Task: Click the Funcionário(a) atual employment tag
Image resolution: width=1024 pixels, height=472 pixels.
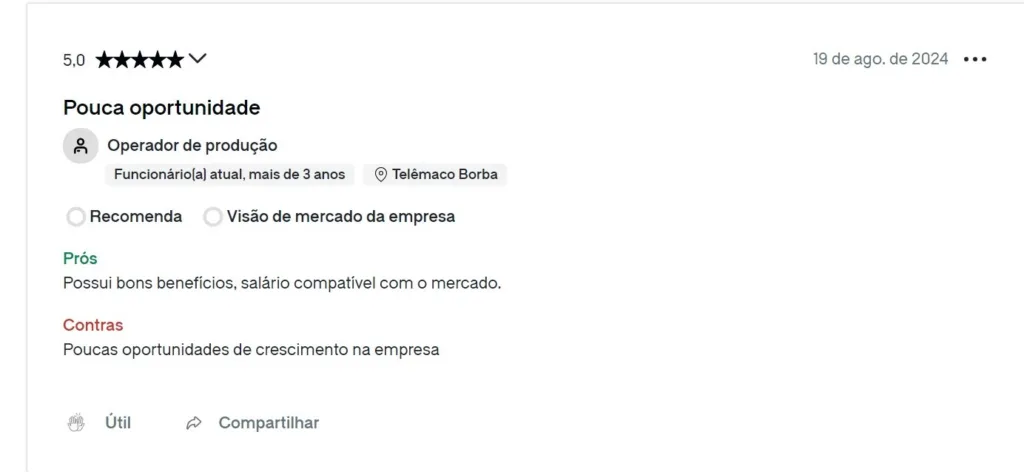Action: tap(229, 174)
